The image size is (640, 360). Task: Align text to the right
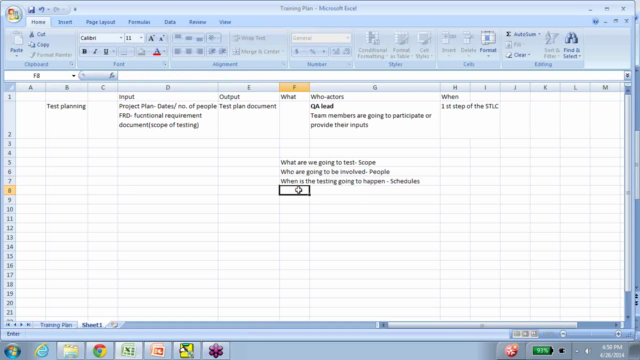pyautogui.click(x=200, y=51)
